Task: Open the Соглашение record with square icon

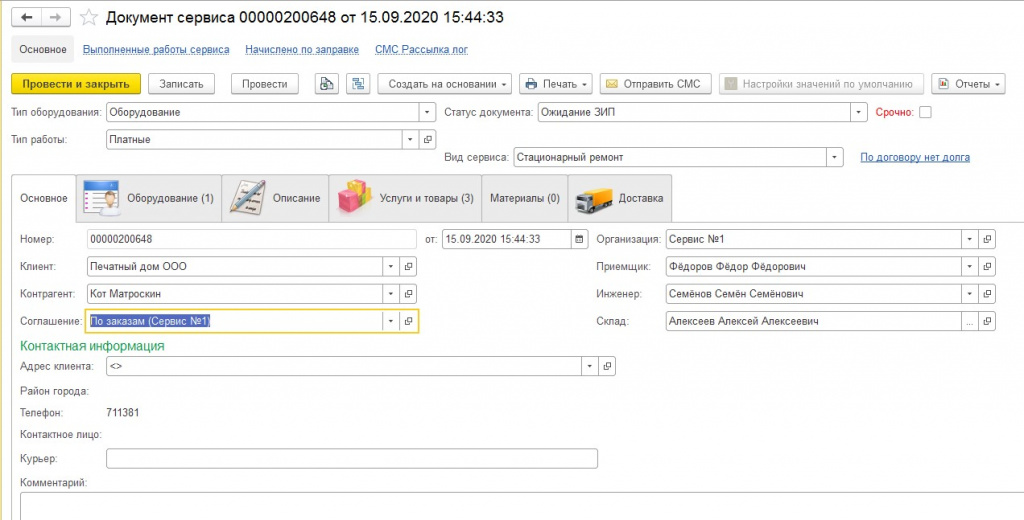Action: point(409,321)
